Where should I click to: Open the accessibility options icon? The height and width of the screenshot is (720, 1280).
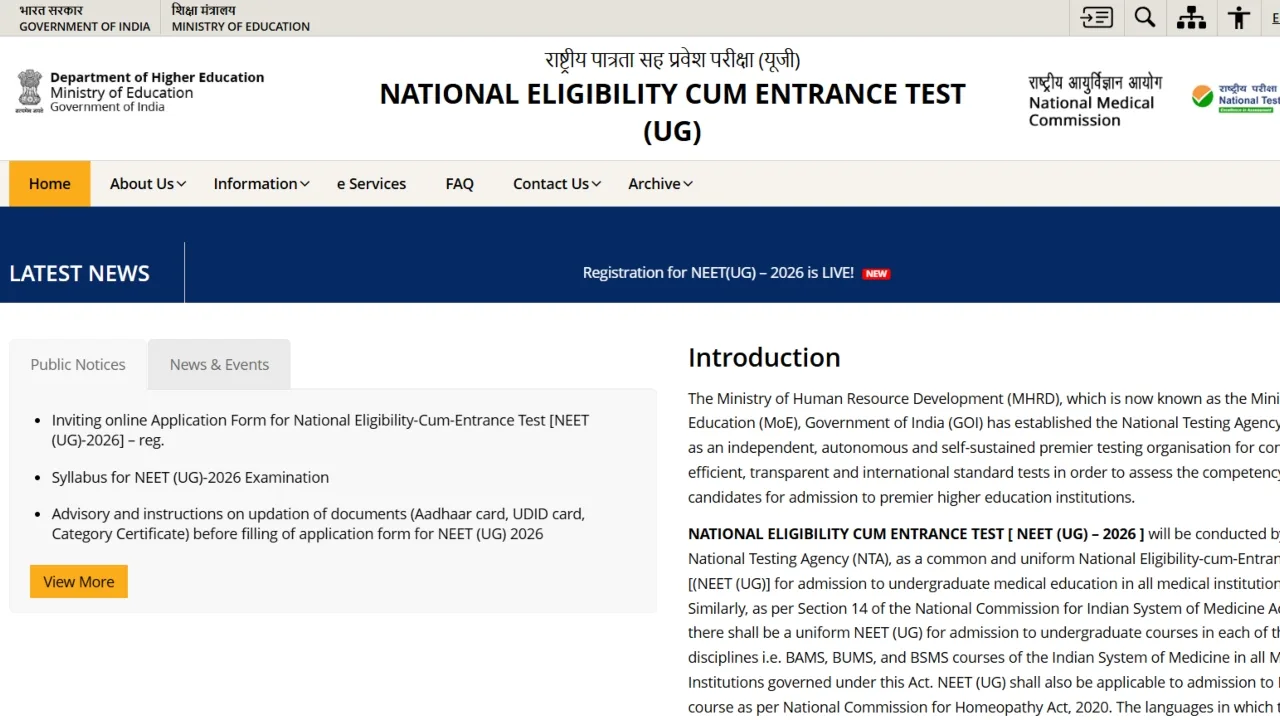(1238, 17)
